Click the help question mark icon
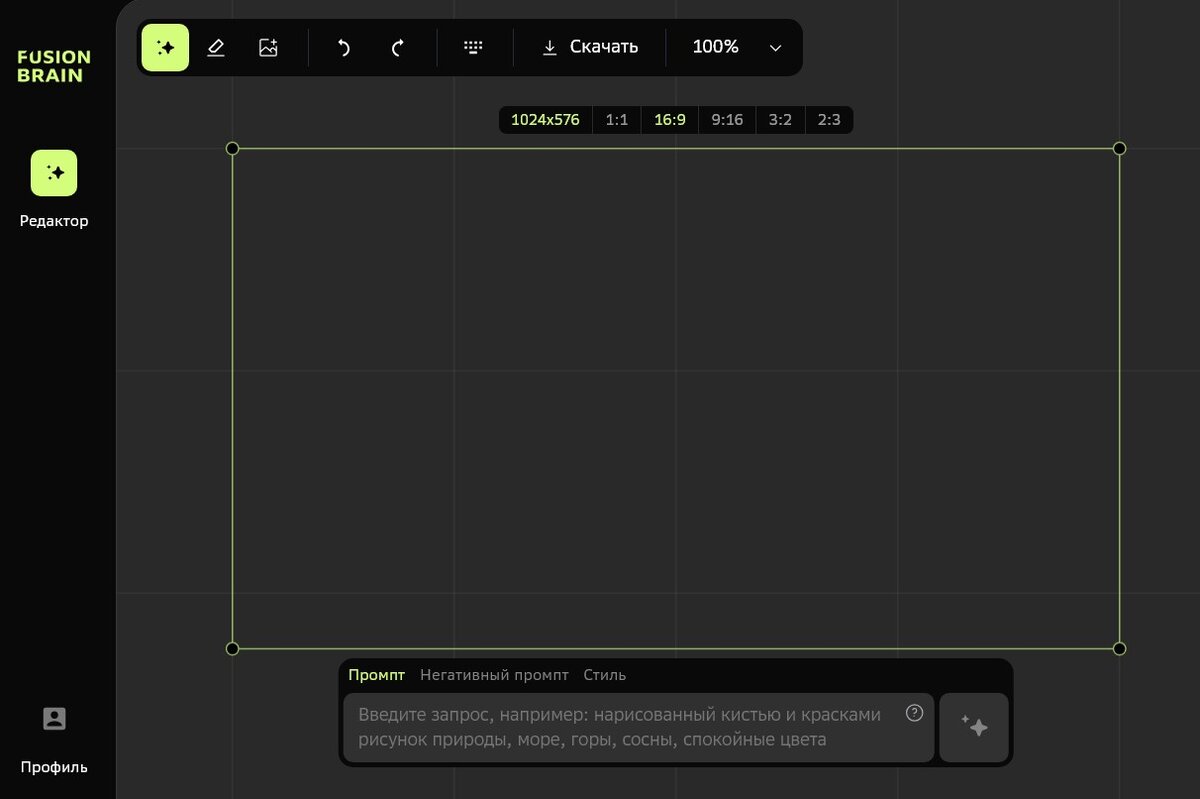 point(914,713)
